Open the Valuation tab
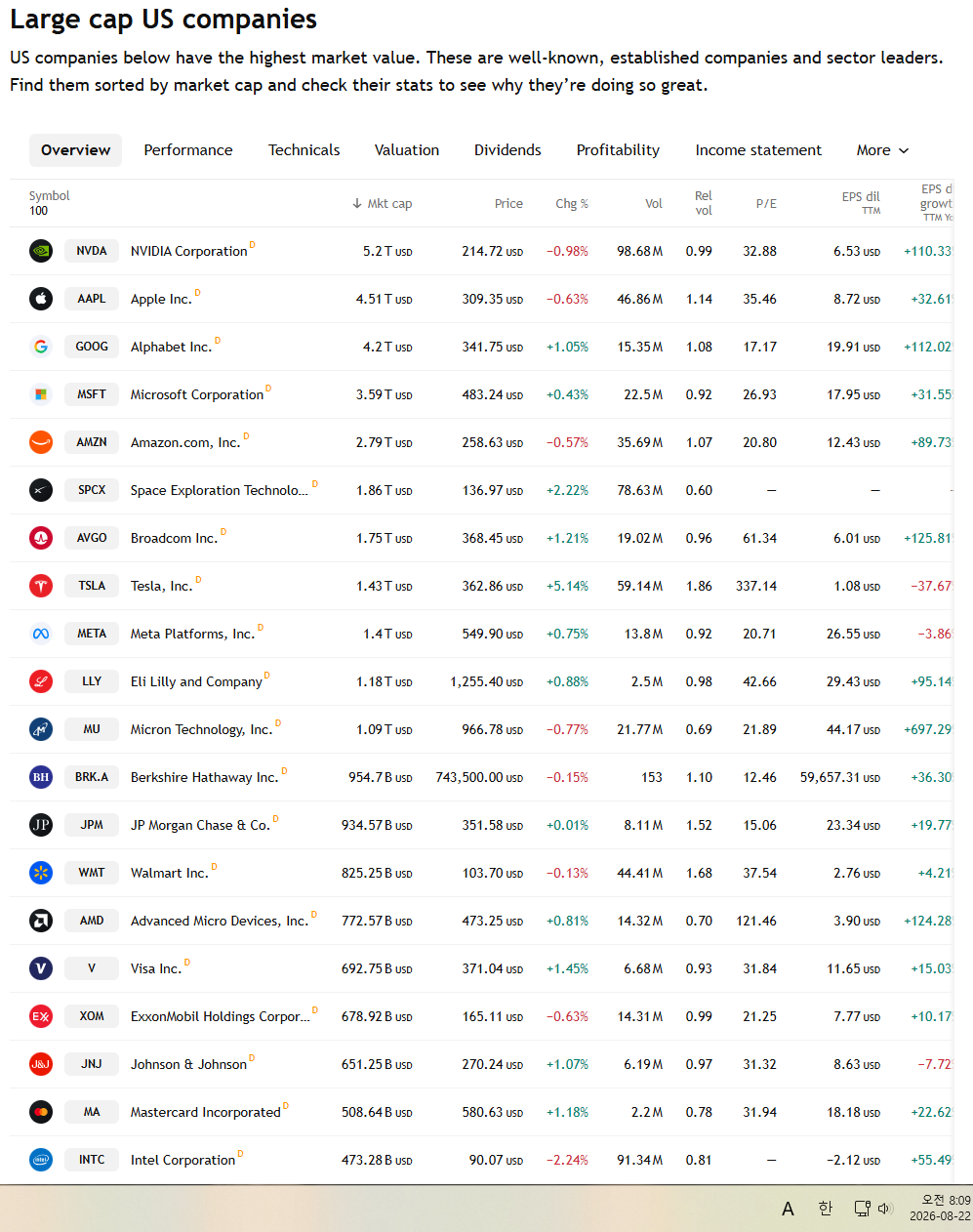The image size is (973, 1232). coord(407,150)
